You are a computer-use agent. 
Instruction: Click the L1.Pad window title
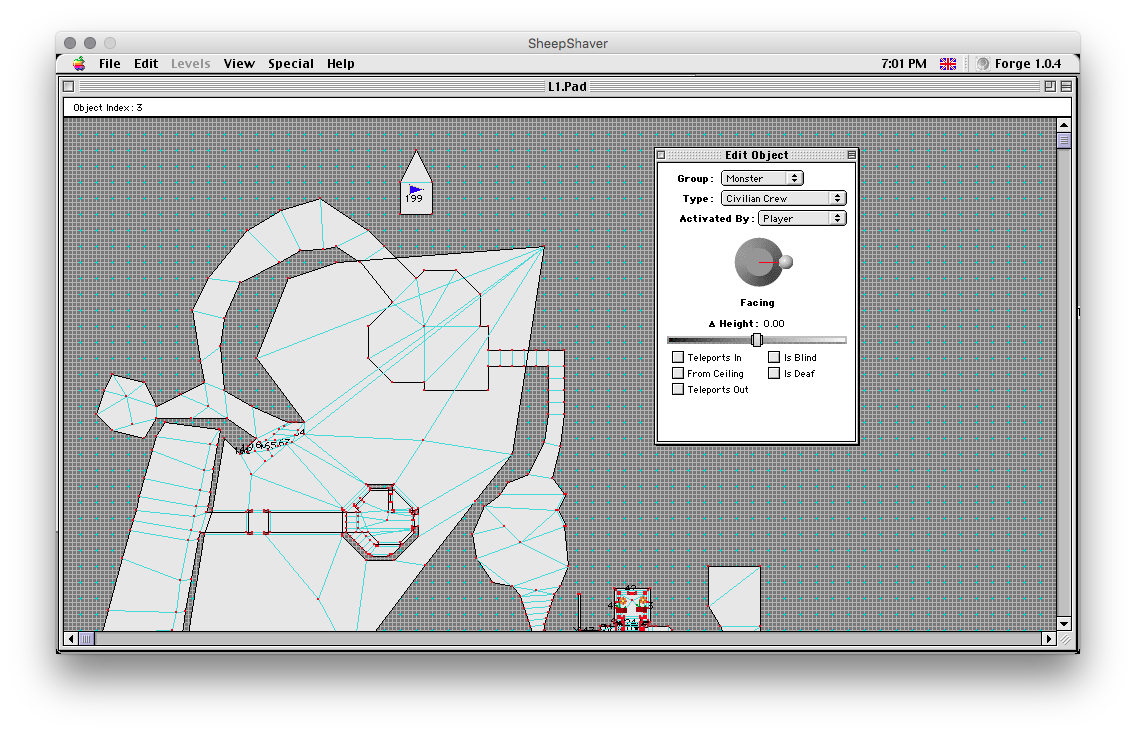click(567, 87)
